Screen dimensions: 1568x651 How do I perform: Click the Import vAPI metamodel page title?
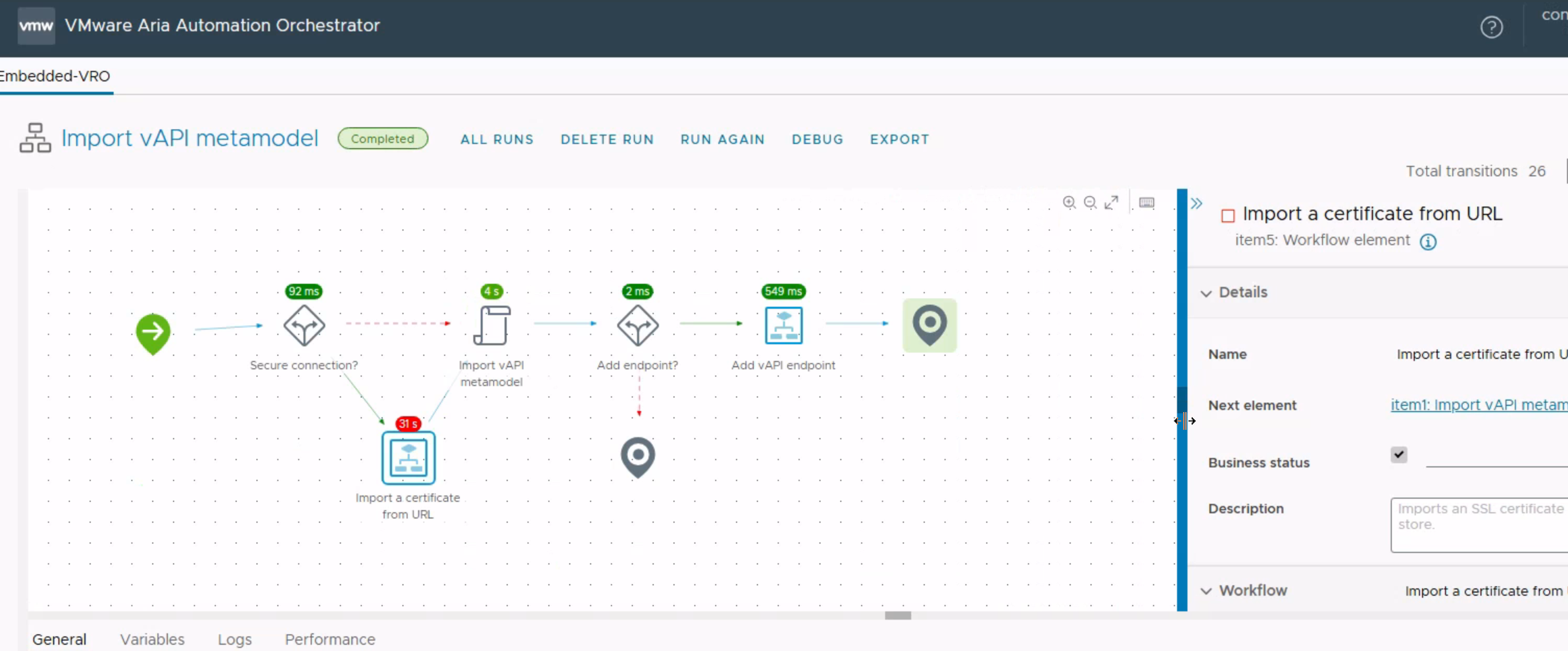pos(190,138)
